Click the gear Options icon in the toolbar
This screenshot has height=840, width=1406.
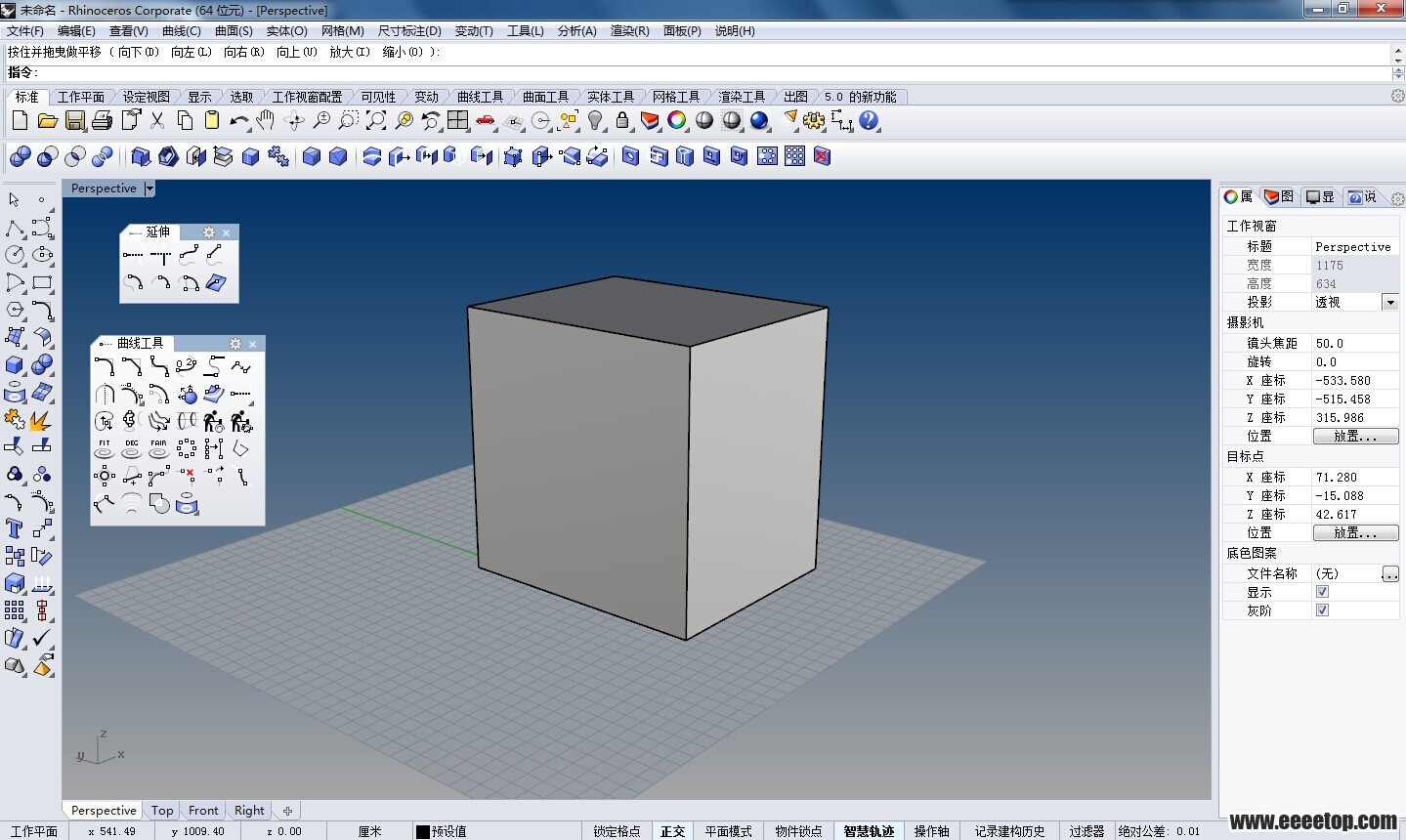[814, 121]
